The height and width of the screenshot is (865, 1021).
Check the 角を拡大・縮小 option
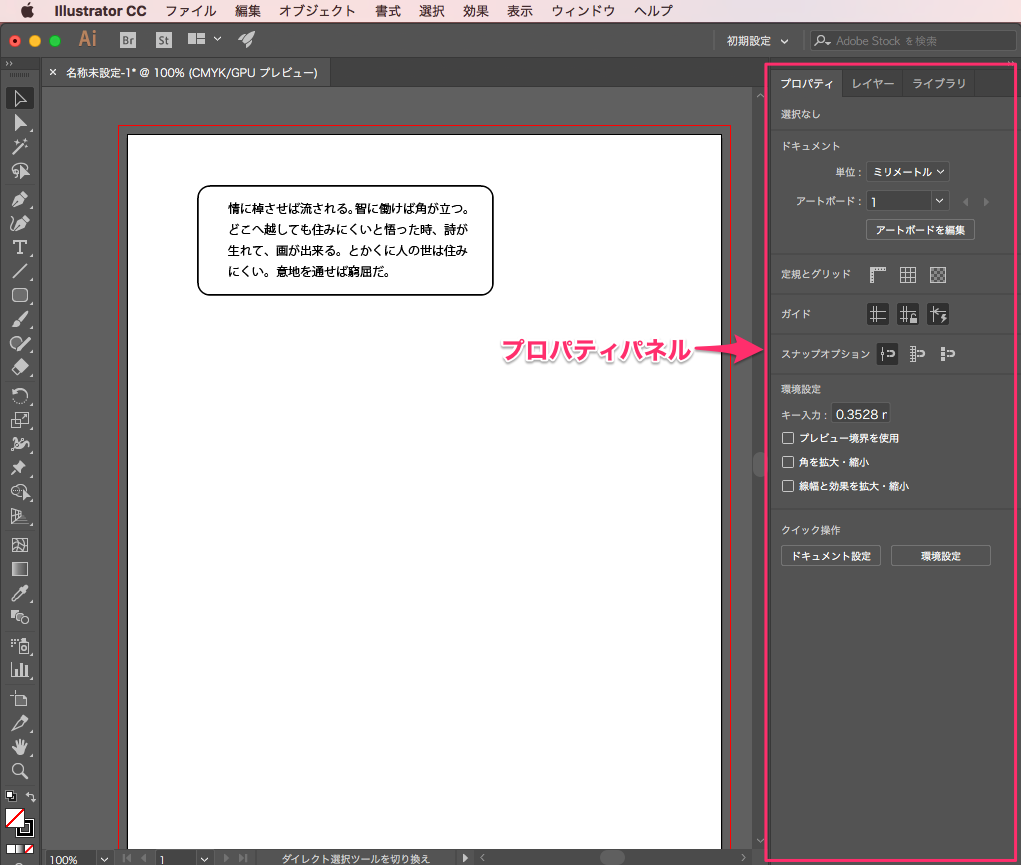pyautogui.click(x=788, y=462)
